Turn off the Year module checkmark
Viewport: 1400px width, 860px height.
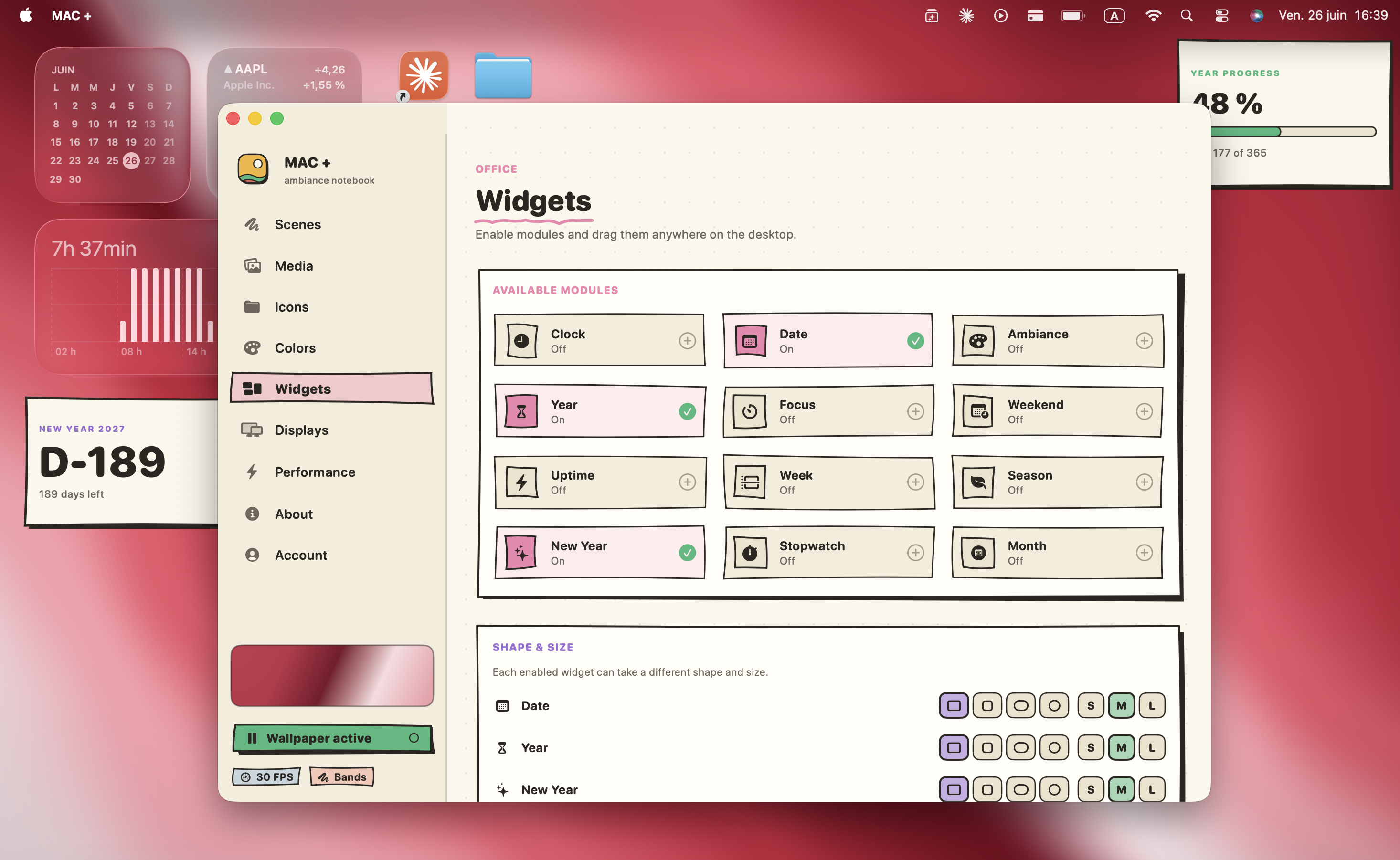pyautogui.click(x=687, y=410)
